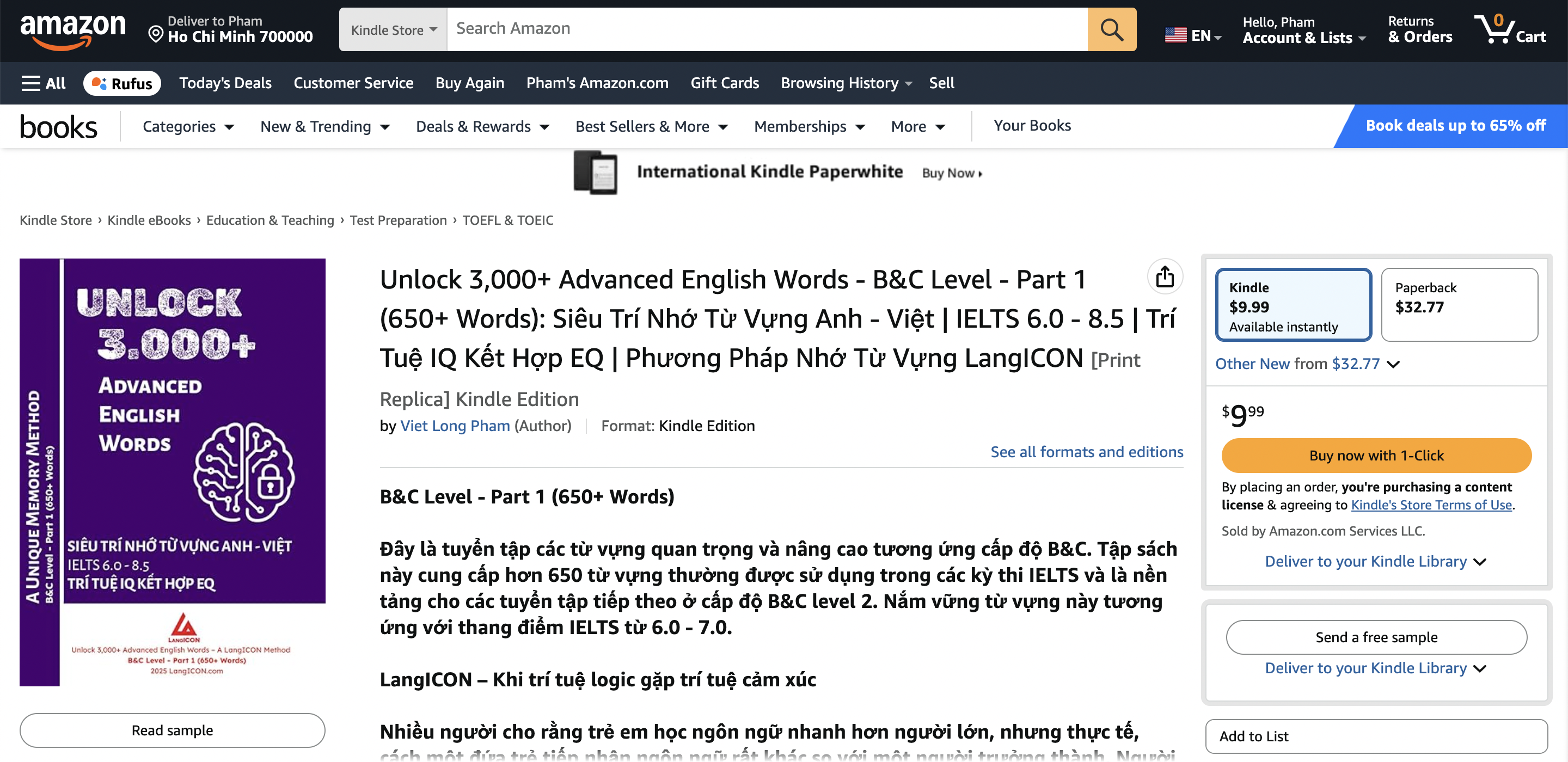Click the Kindle Paperwhite device image
This screenshot has height=762, width=1568.
point(595,173)
